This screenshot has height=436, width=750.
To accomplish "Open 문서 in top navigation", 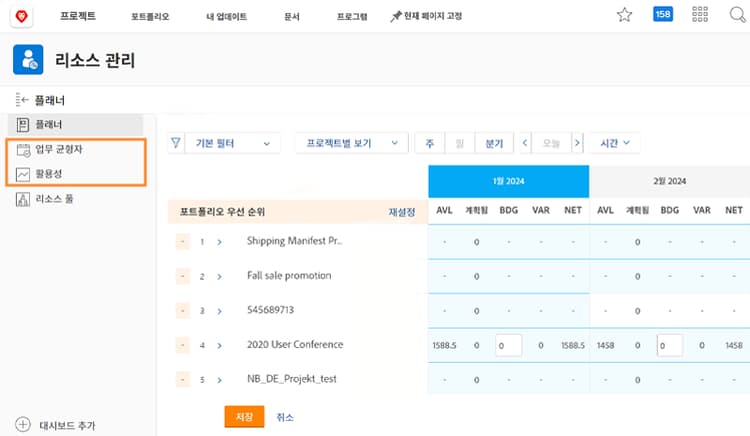I will (292, 16).
